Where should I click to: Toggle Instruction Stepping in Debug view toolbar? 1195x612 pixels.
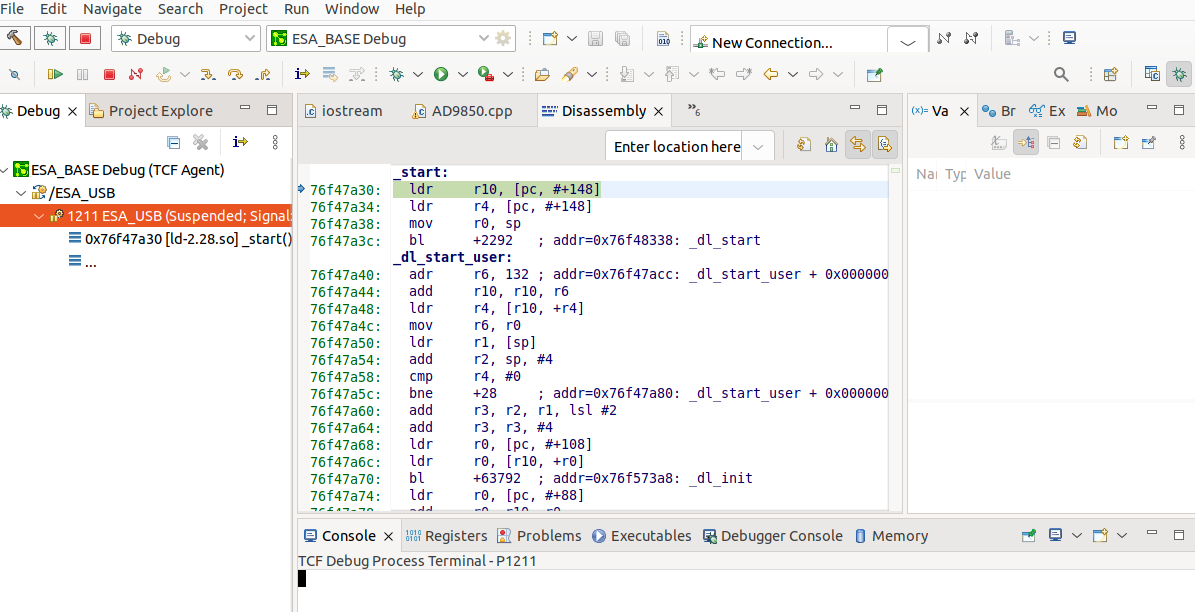[241, 142]
